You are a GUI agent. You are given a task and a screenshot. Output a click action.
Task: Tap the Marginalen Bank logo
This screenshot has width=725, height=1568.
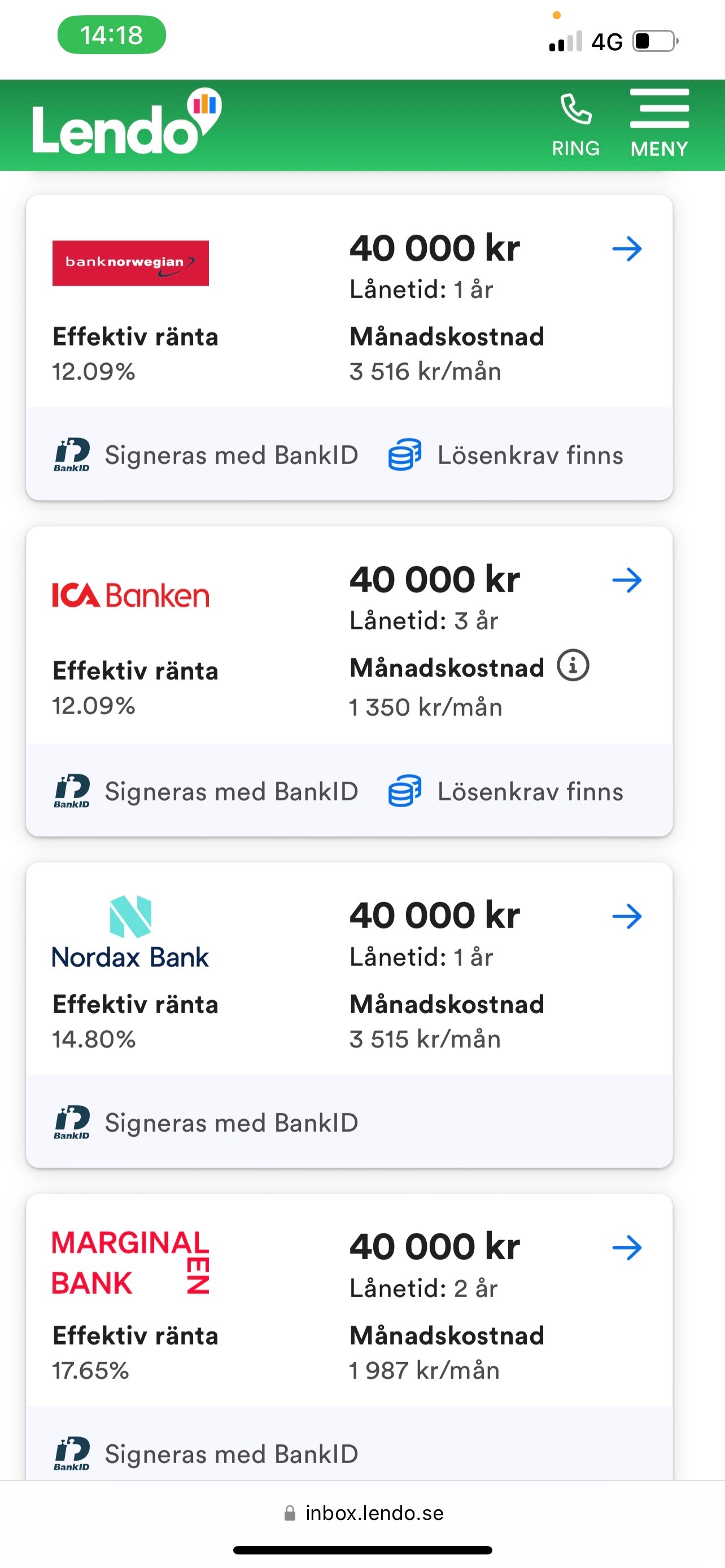click(x=130, y=1262)
